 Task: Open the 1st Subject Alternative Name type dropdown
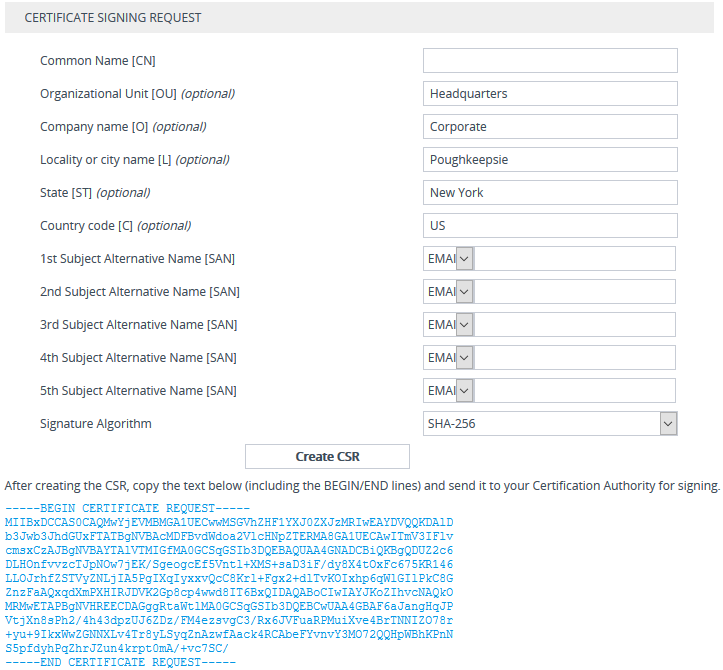tap(448, 259)
